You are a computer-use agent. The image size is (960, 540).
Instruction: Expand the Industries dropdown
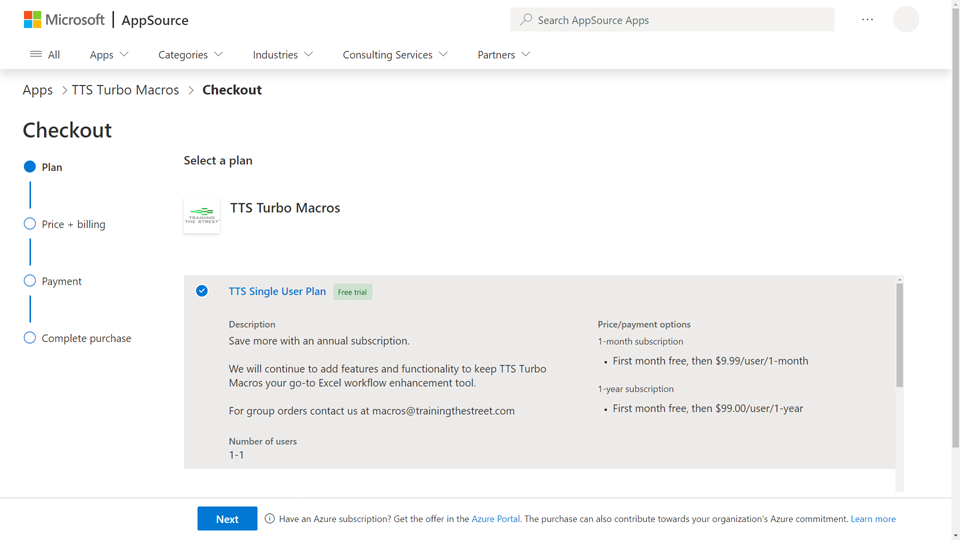282,55
